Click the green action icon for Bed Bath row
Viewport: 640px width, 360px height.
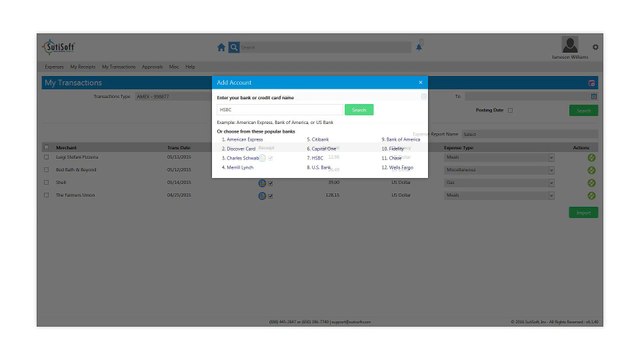tap(591, 170)
